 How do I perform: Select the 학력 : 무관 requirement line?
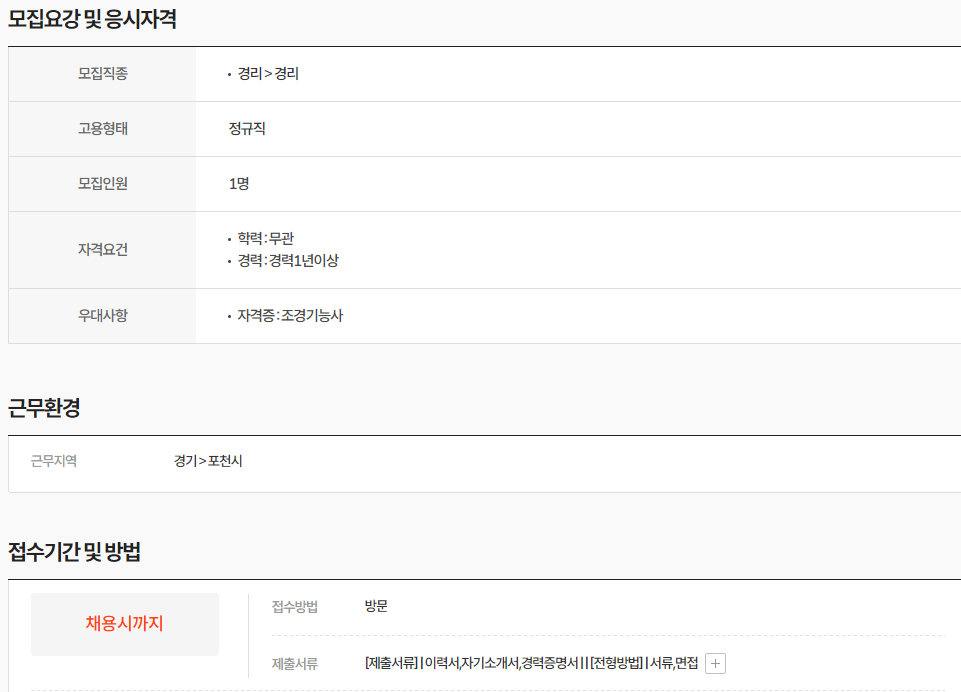coord(266,238)
